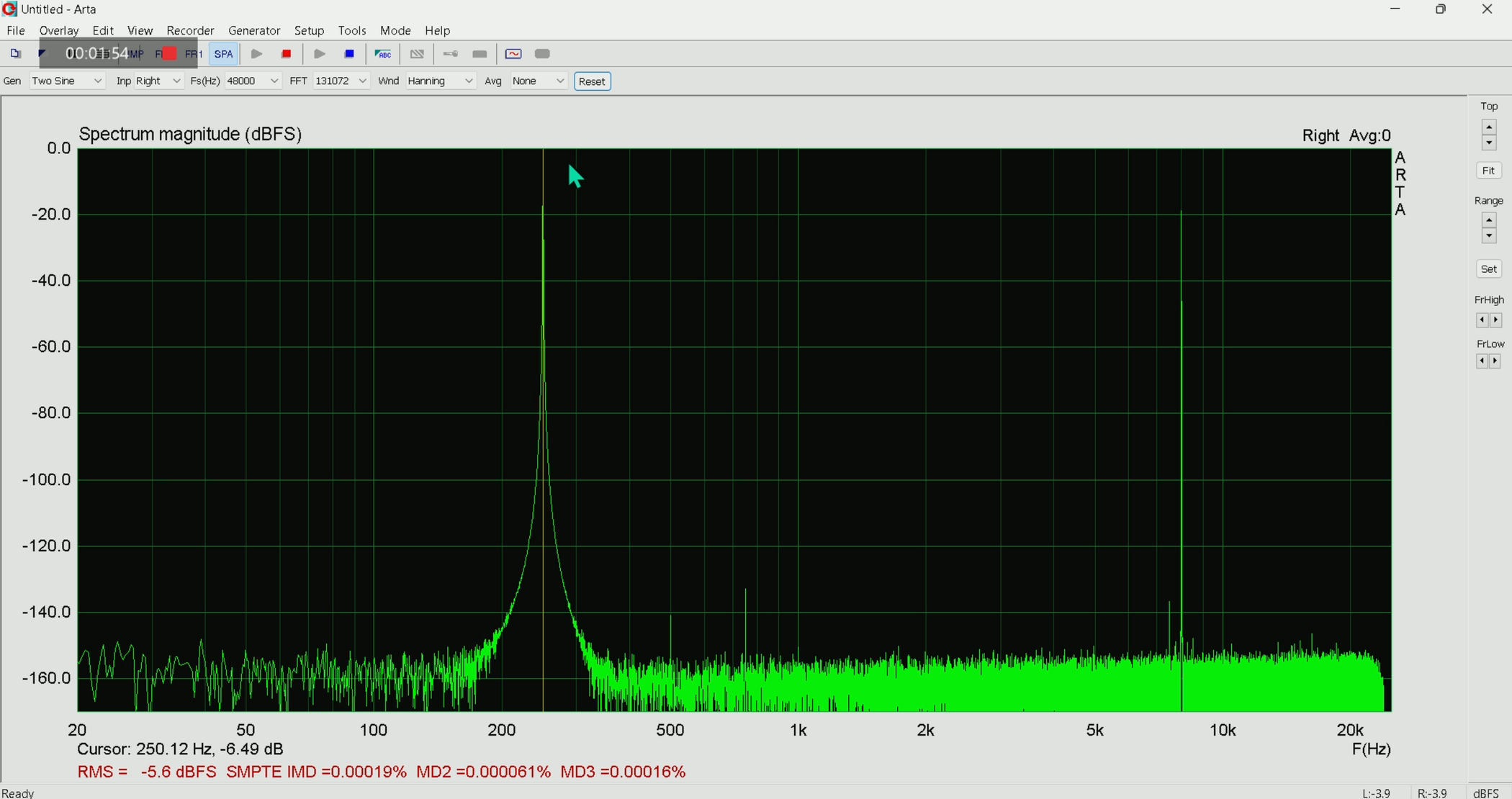Click the MD3 =0.00016% result text
The height and width of the screenshot is (799, 1512).
click(x=623, y=772)
